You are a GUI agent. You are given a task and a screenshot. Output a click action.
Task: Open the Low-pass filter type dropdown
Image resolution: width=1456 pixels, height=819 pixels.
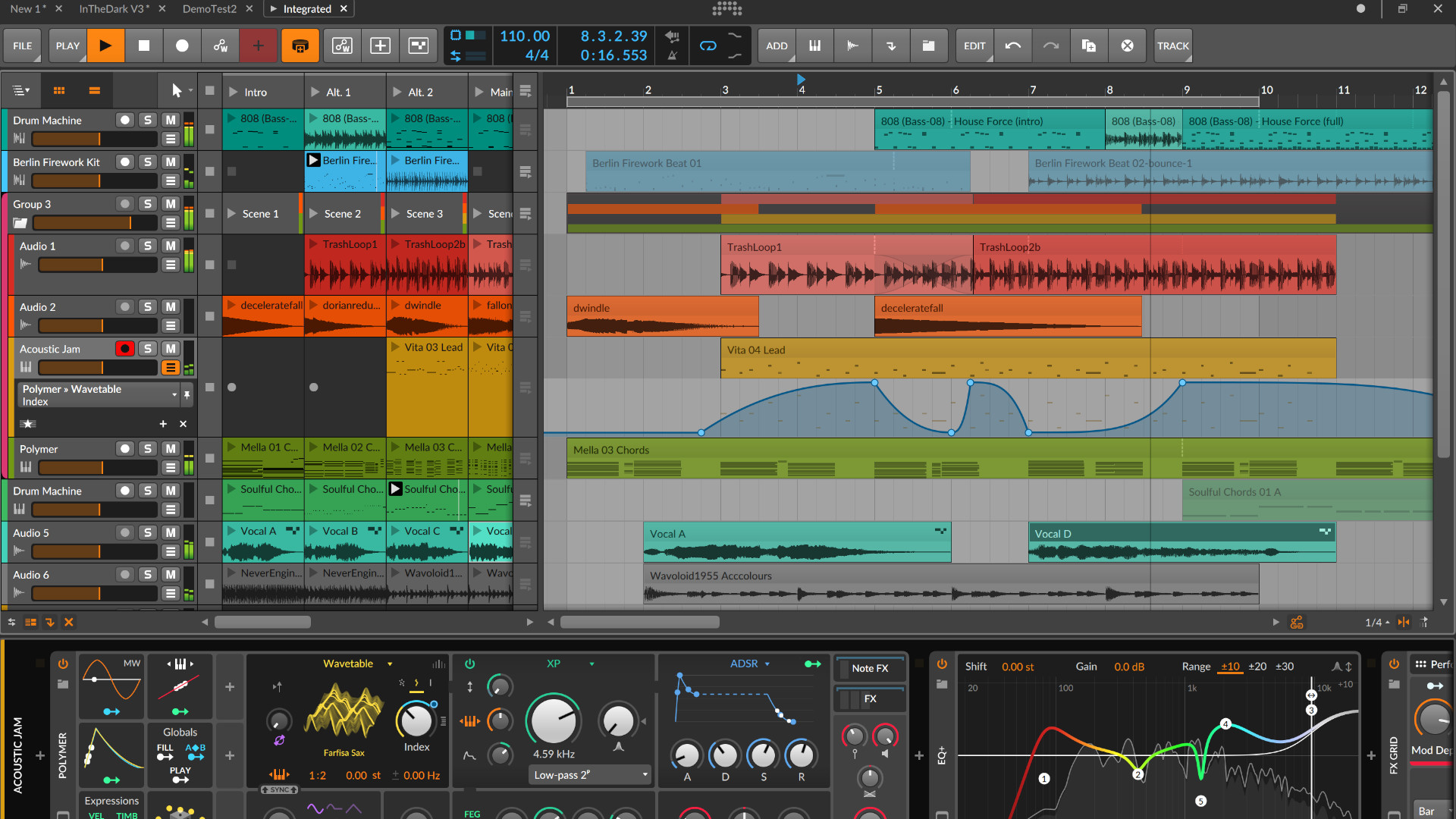[591, 775]
